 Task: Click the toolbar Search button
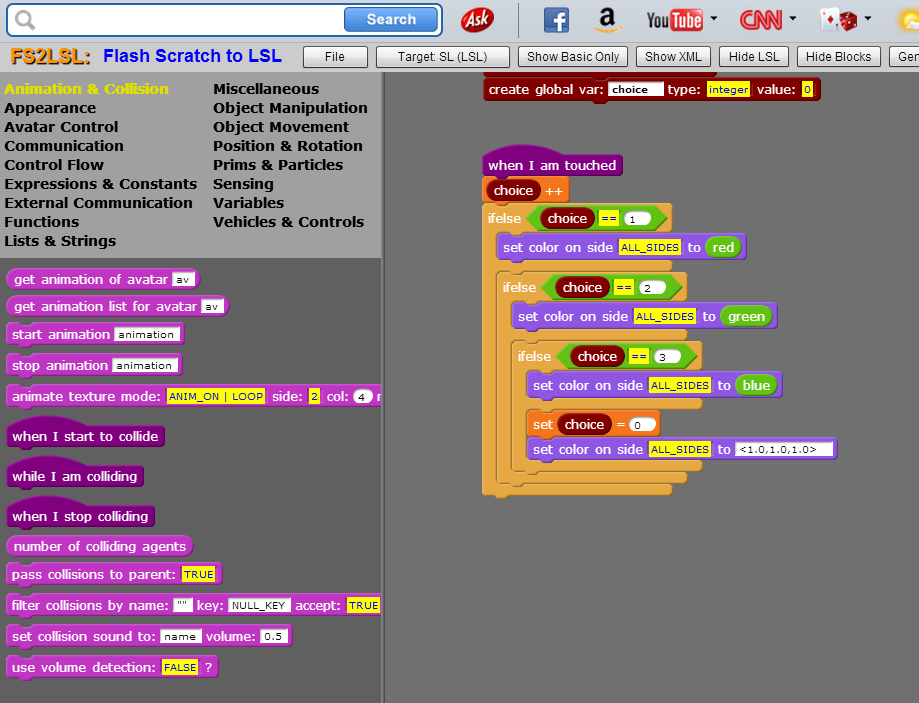(x=391, y=19)
